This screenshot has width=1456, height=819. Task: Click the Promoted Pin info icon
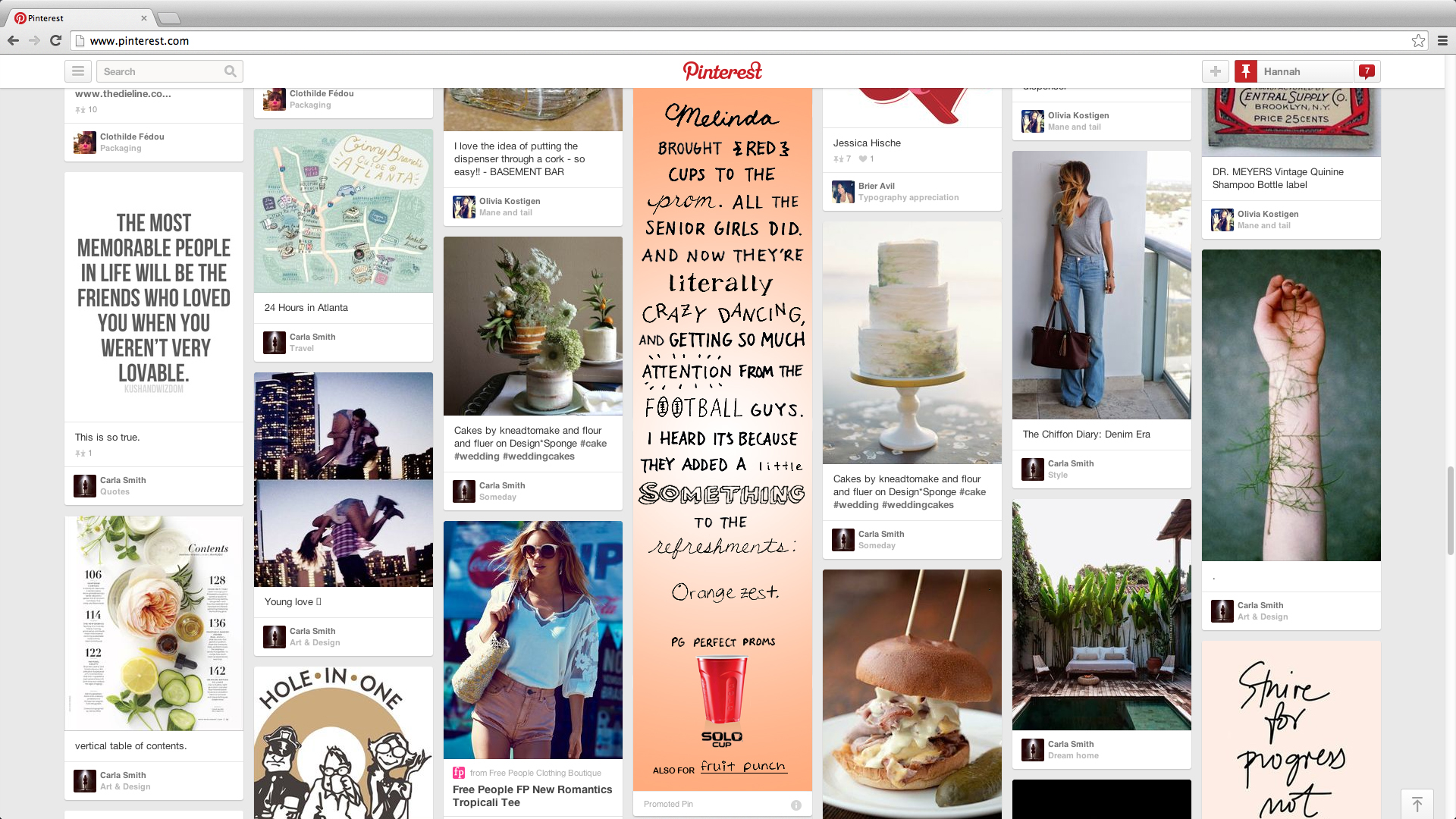(796, 805)
